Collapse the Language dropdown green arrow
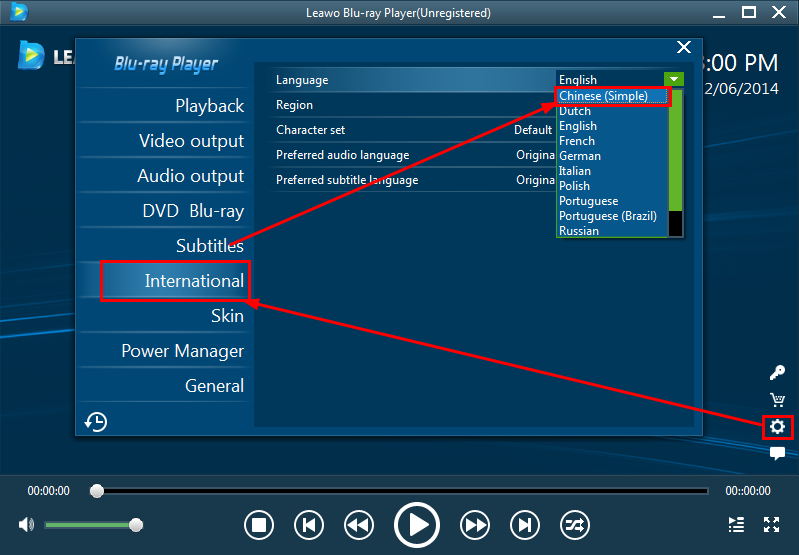 (x=674, y=79)
